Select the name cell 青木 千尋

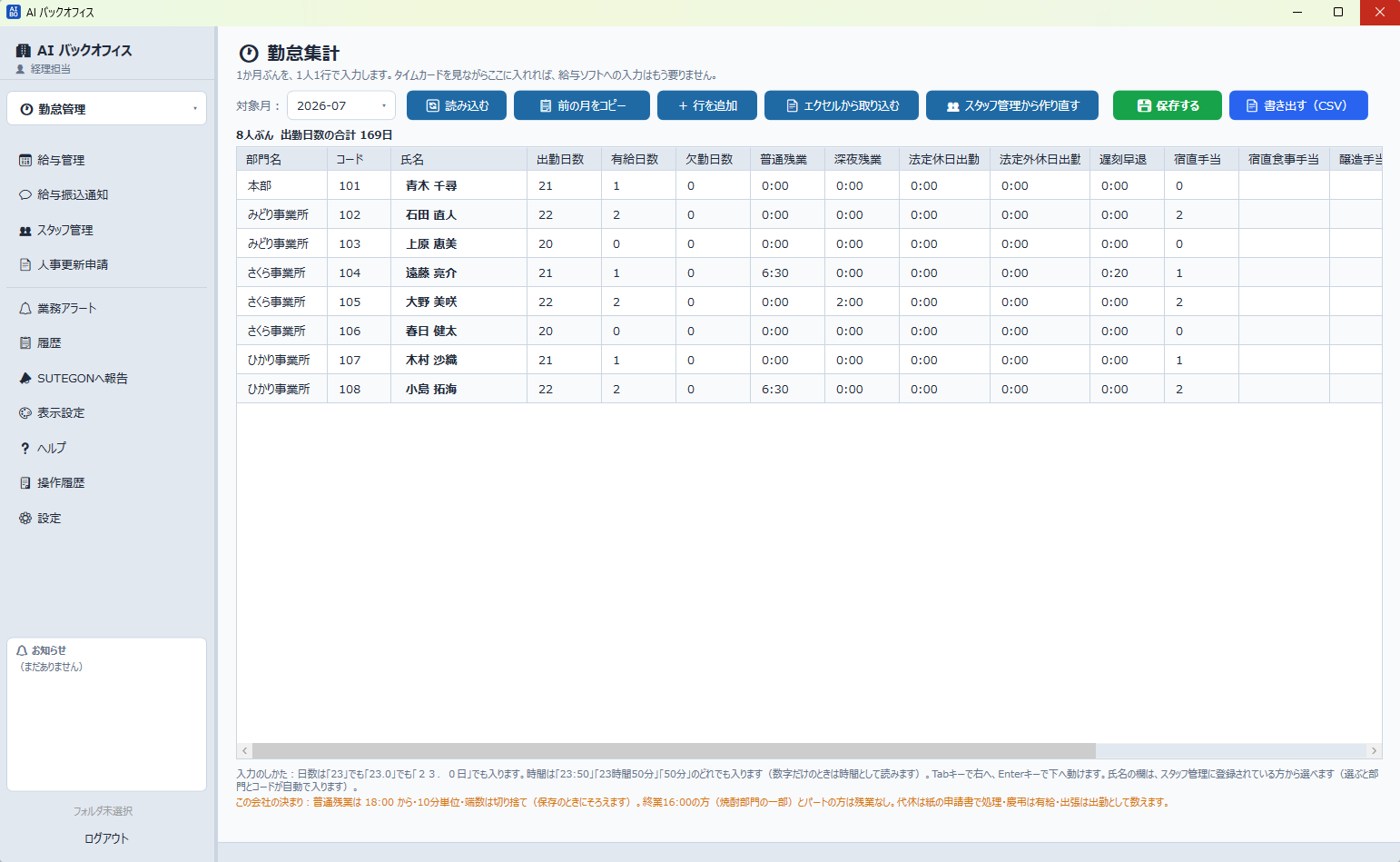pyautogui.click(x=459, y=185)
